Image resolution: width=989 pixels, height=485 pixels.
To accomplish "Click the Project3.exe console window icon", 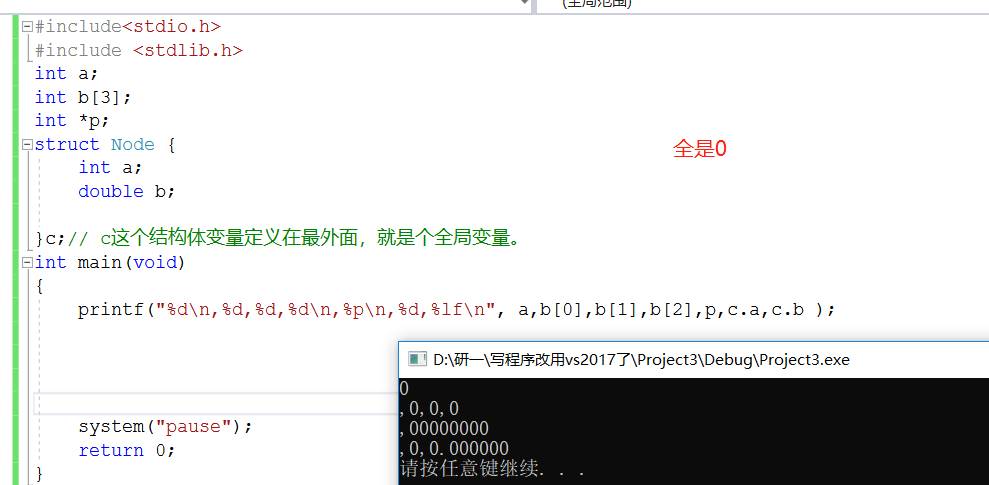I will pos(416,359).
